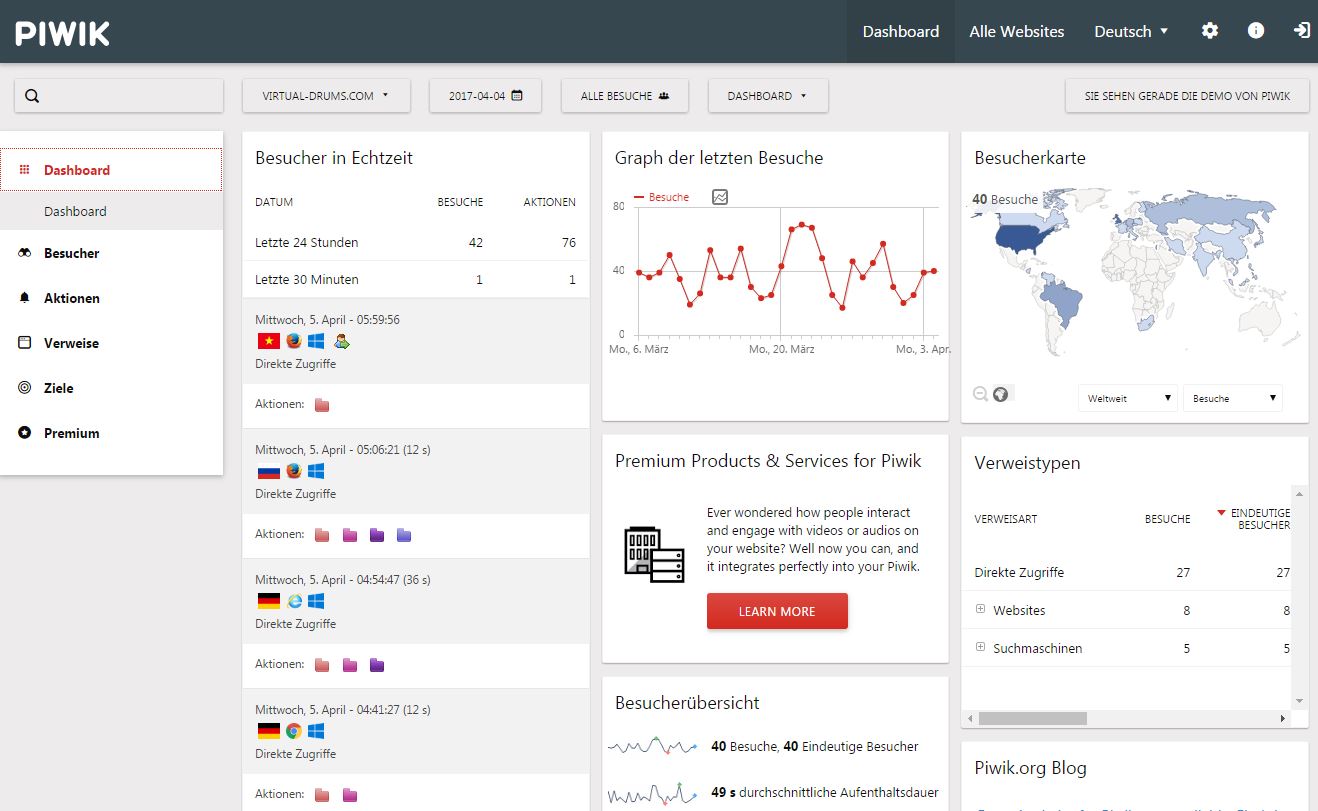This screenshot has height=811, width=1318.
Task: Open the Deutsch language dropdown
Action: [x=1131, y=31]
